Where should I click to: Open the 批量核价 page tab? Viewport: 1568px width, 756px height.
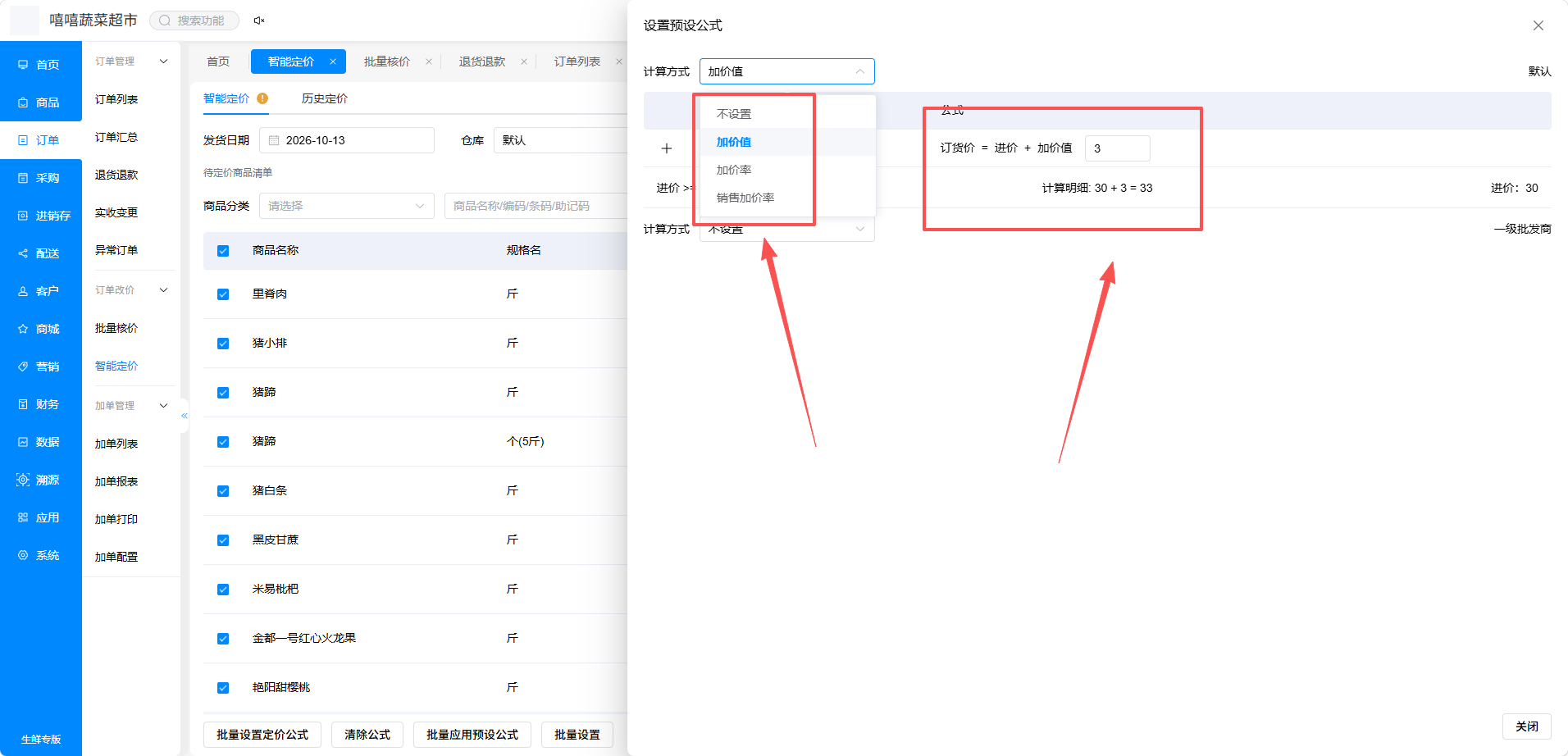pyautogui.click(x=387, y=61)
